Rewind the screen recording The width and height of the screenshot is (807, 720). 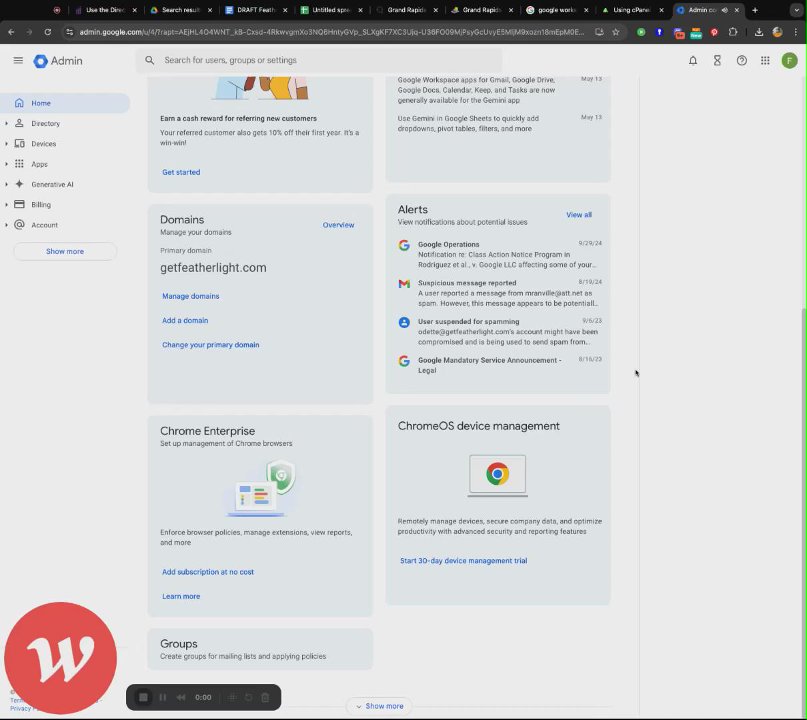tap(181, 697)
